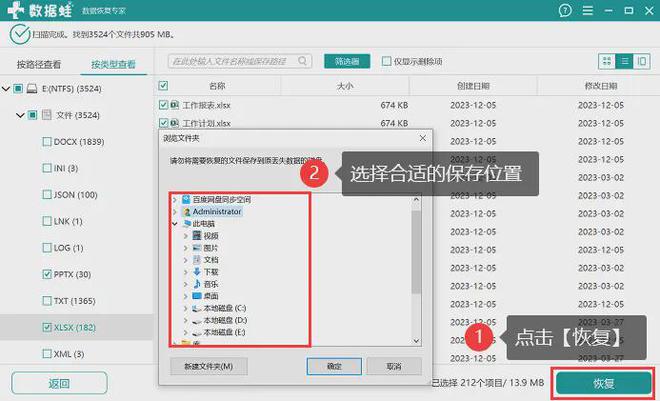660x401 pixels.
Task: Click 新建文件夹(M) button
Action: coord(209,366)
